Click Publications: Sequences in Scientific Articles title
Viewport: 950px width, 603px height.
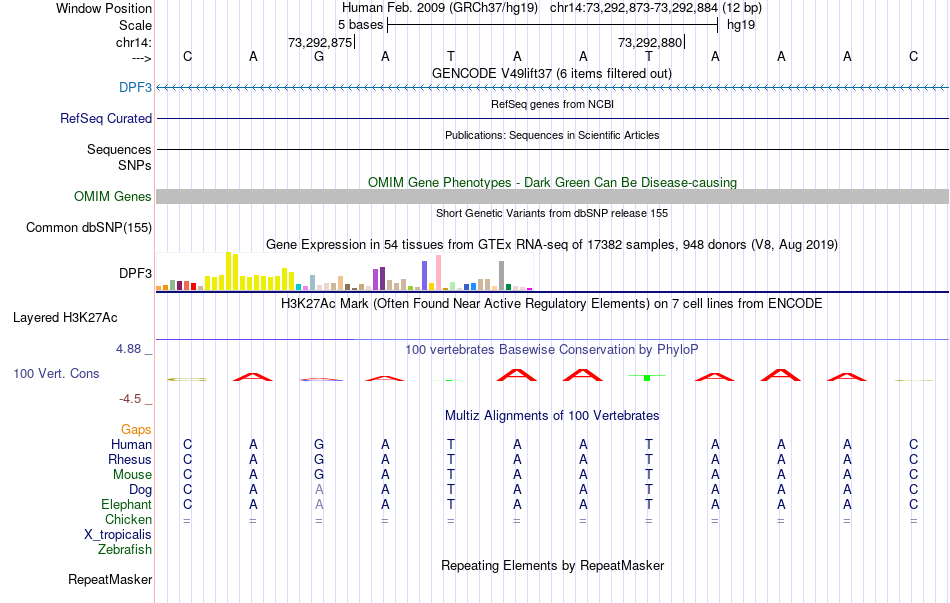pos(552,135)
